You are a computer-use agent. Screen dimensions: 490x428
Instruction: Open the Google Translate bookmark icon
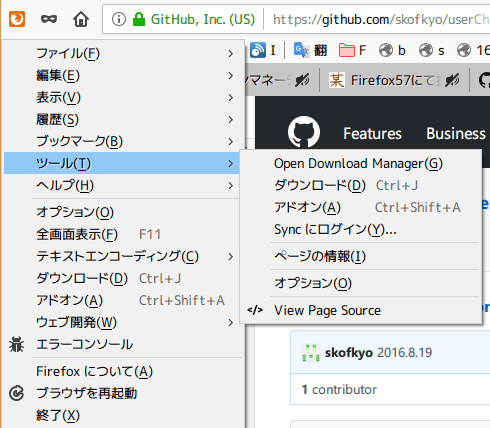click(302, 50)
